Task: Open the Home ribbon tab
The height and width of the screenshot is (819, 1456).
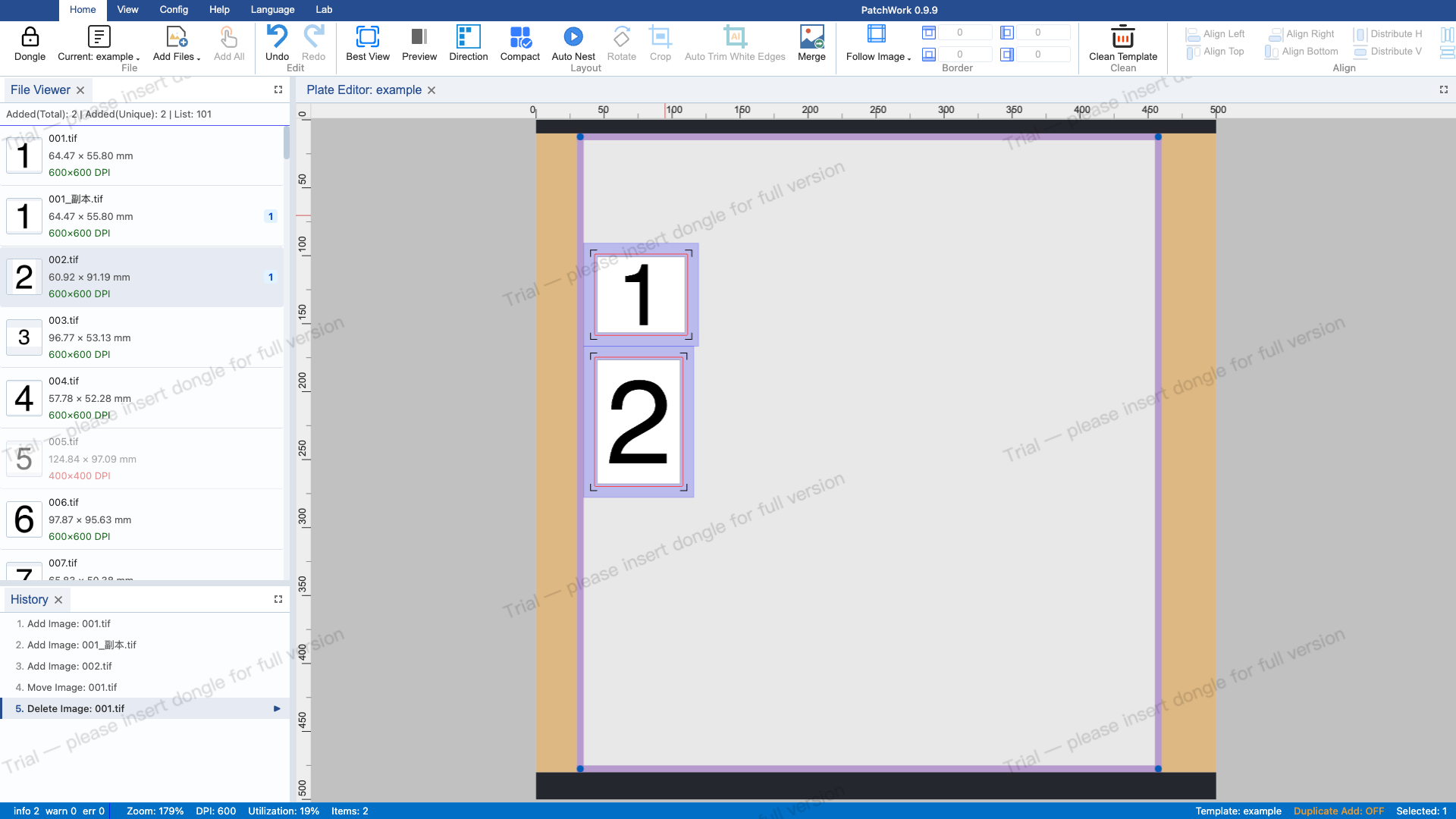Action: [83, 10]
